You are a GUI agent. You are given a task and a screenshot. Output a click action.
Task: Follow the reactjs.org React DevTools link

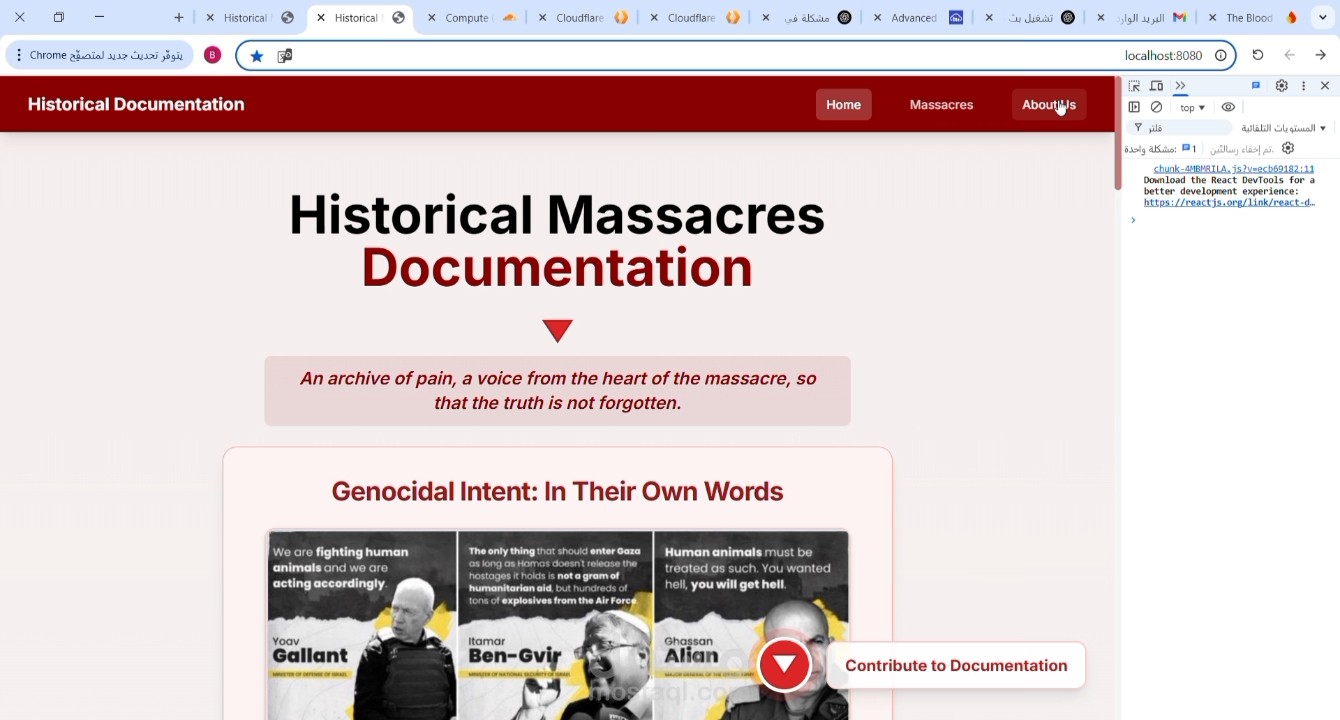1229,202
